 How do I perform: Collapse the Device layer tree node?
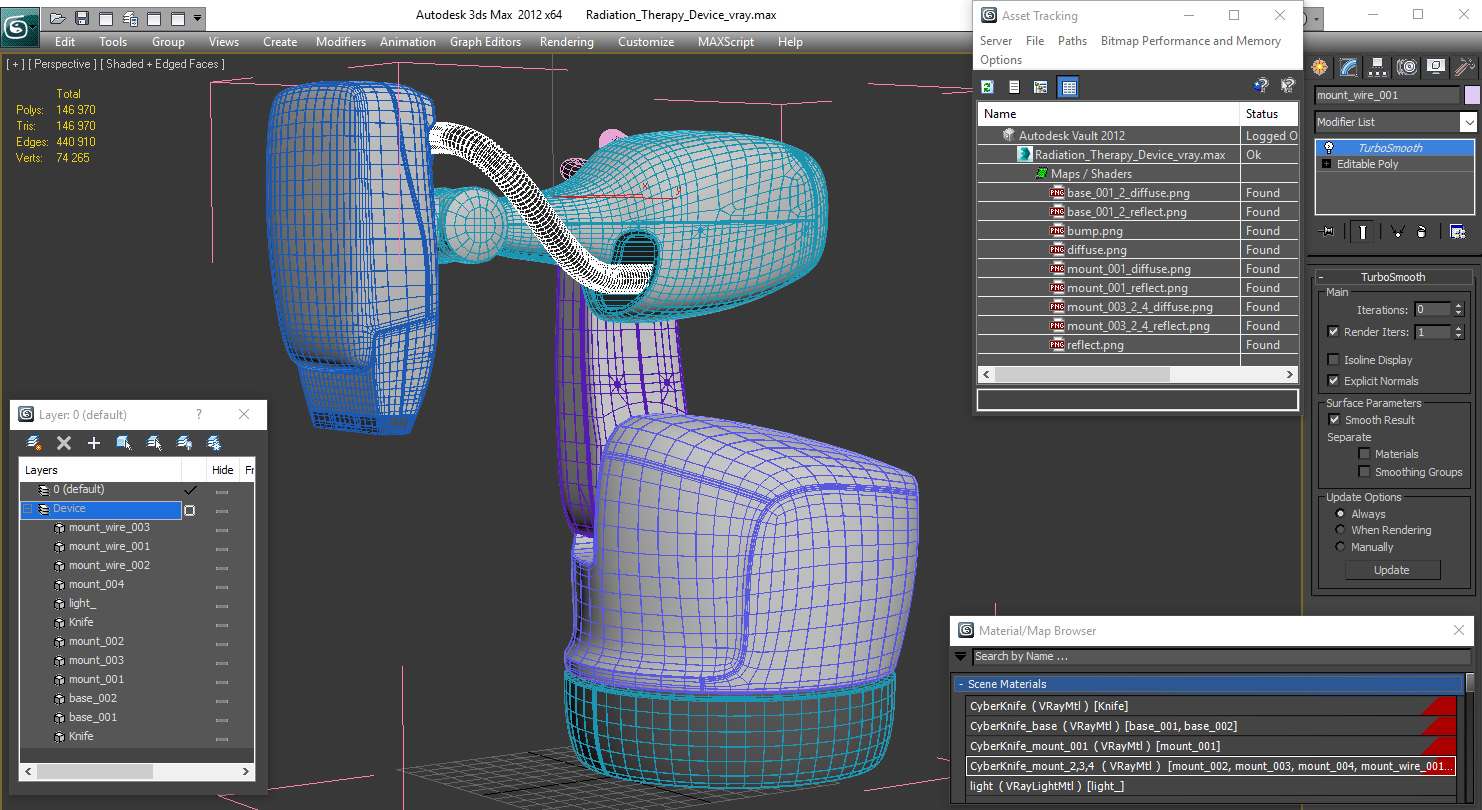(27, 509)
